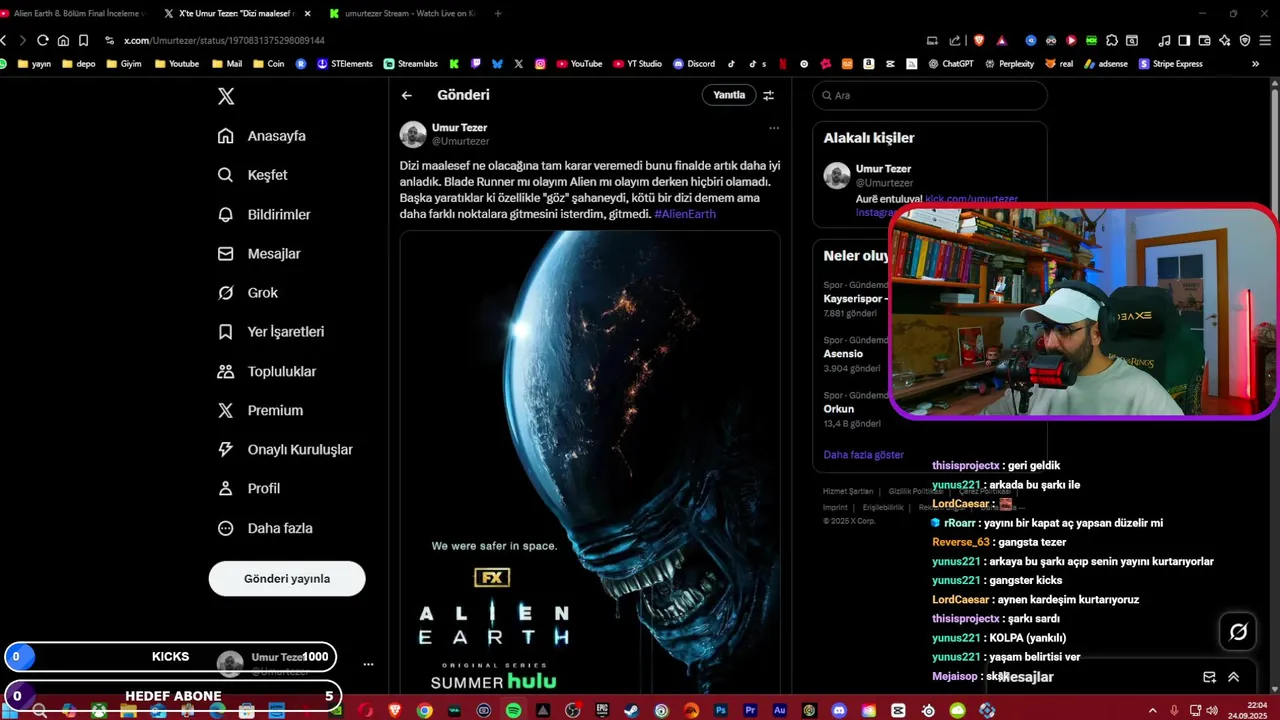Open Steam from taskbar
This screenshot has height=720, width=1280.
pos(631,710)
